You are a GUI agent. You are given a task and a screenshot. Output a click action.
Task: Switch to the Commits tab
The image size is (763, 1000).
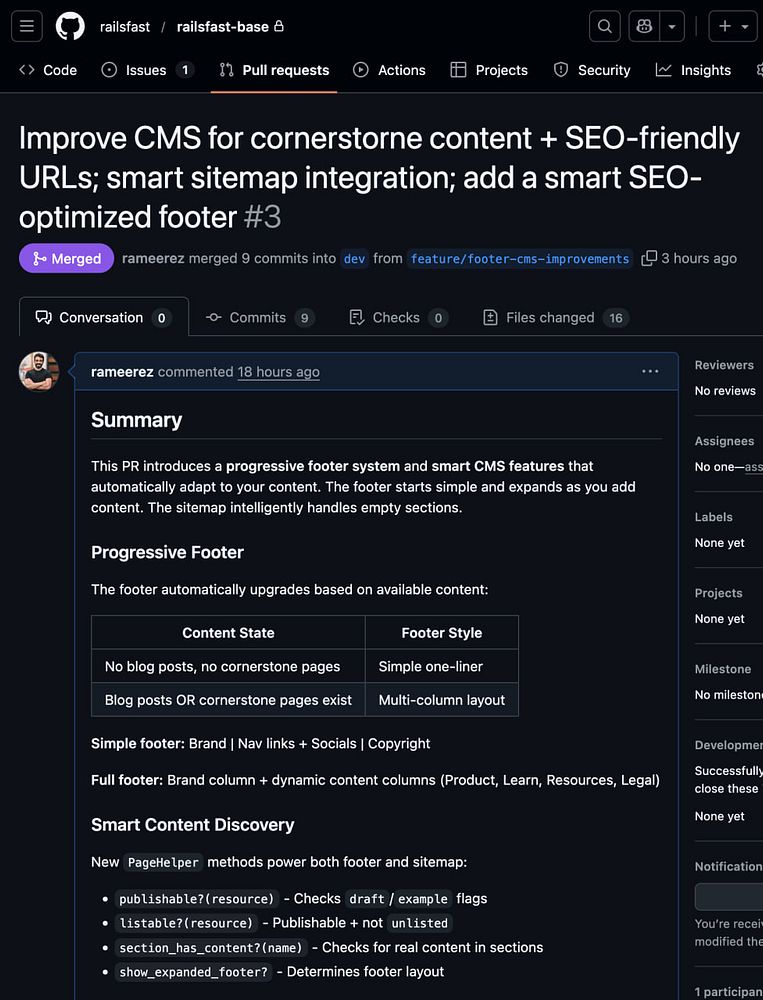tap(259, 317)
